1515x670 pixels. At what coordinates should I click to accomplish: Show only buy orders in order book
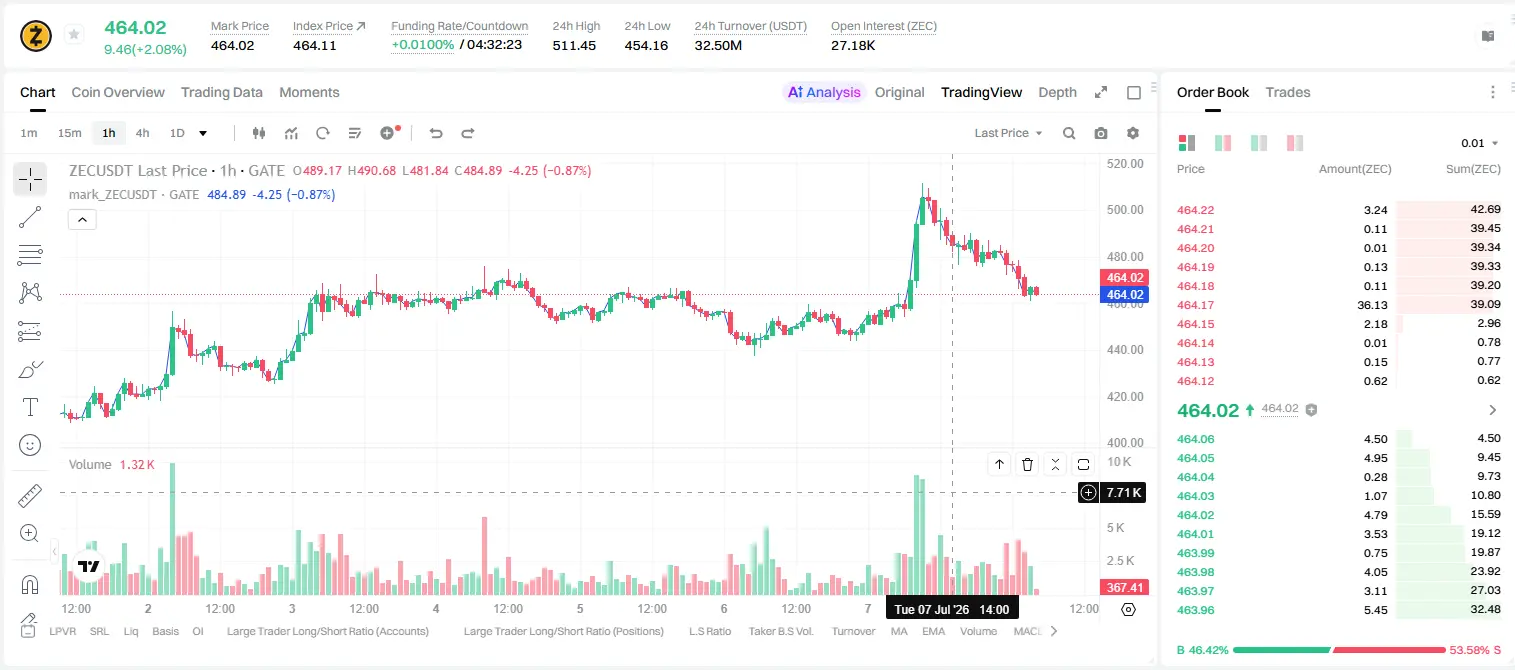click(1259, 143)
